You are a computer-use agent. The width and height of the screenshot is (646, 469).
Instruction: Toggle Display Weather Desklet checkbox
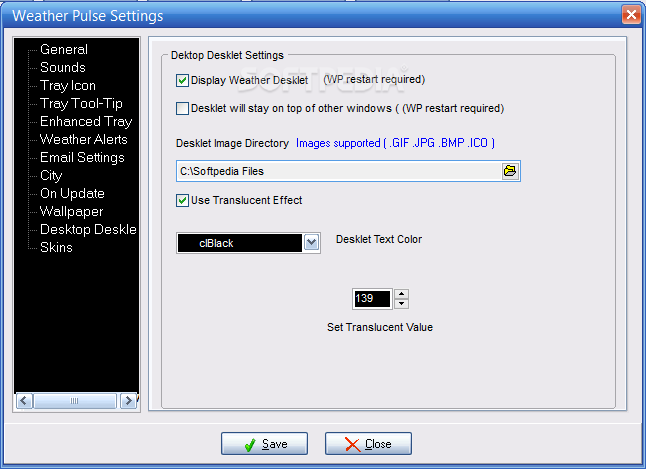pyautogui.click(x=182, y=80)
